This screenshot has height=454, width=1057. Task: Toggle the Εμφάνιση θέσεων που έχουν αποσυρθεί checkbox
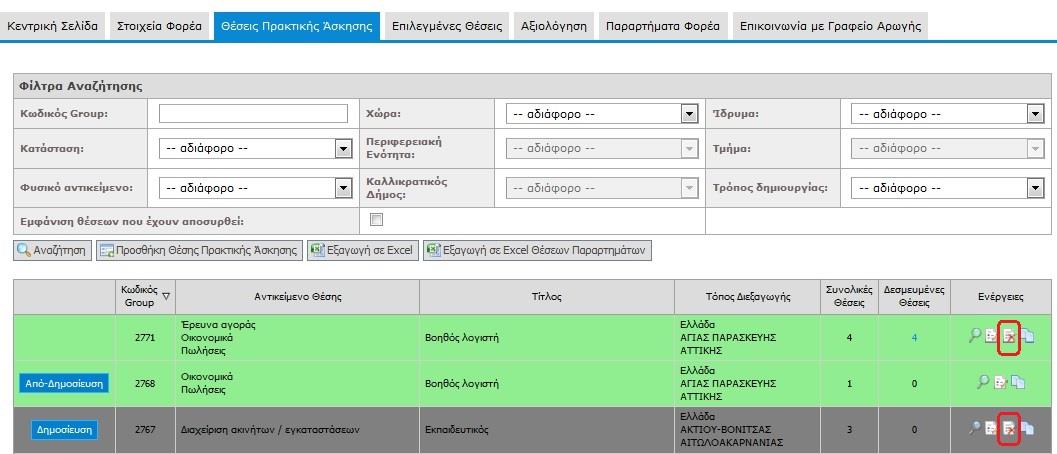[x=376, y=219]
